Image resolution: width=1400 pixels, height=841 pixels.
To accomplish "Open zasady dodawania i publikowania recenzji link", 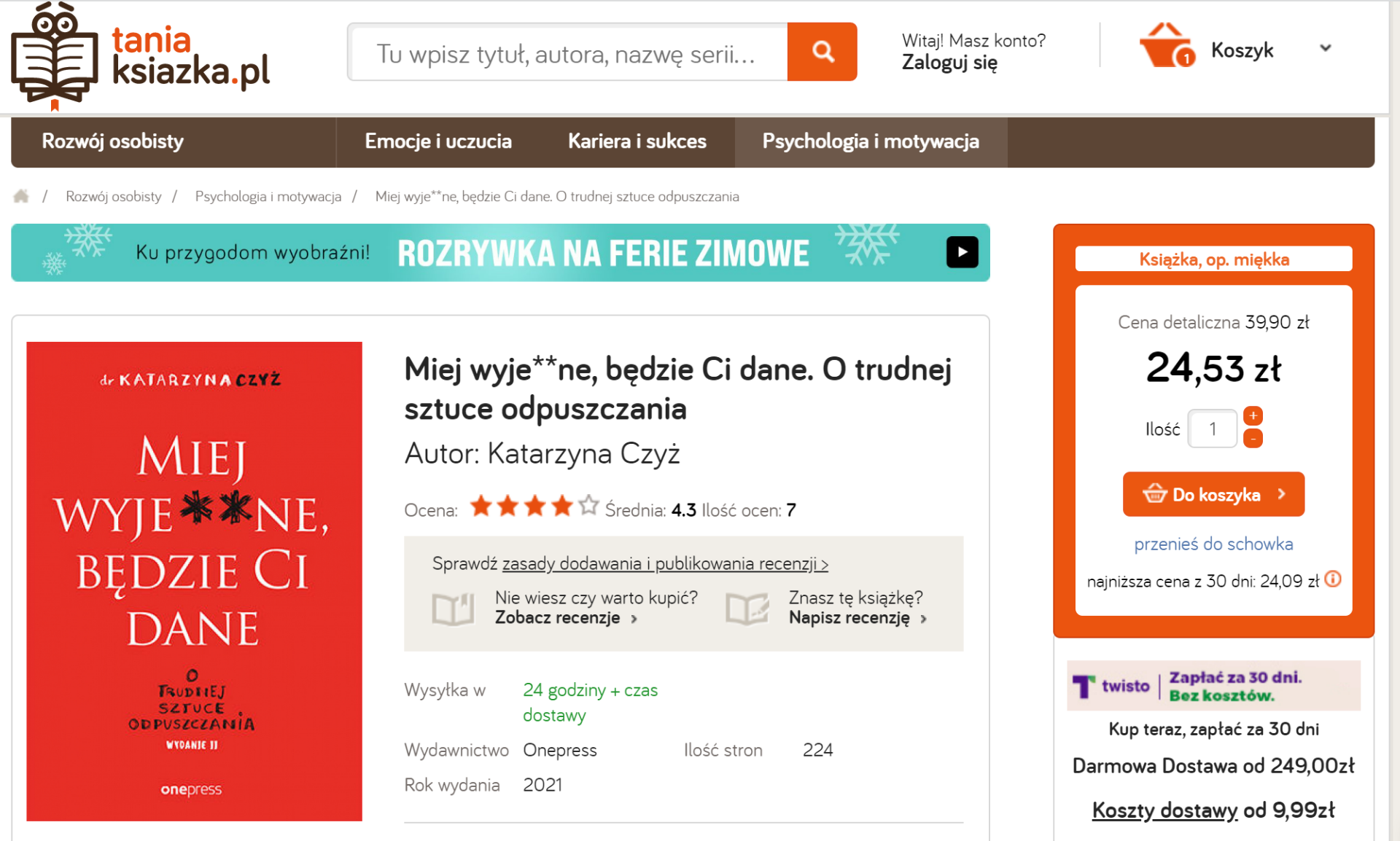I will (665, 564).
